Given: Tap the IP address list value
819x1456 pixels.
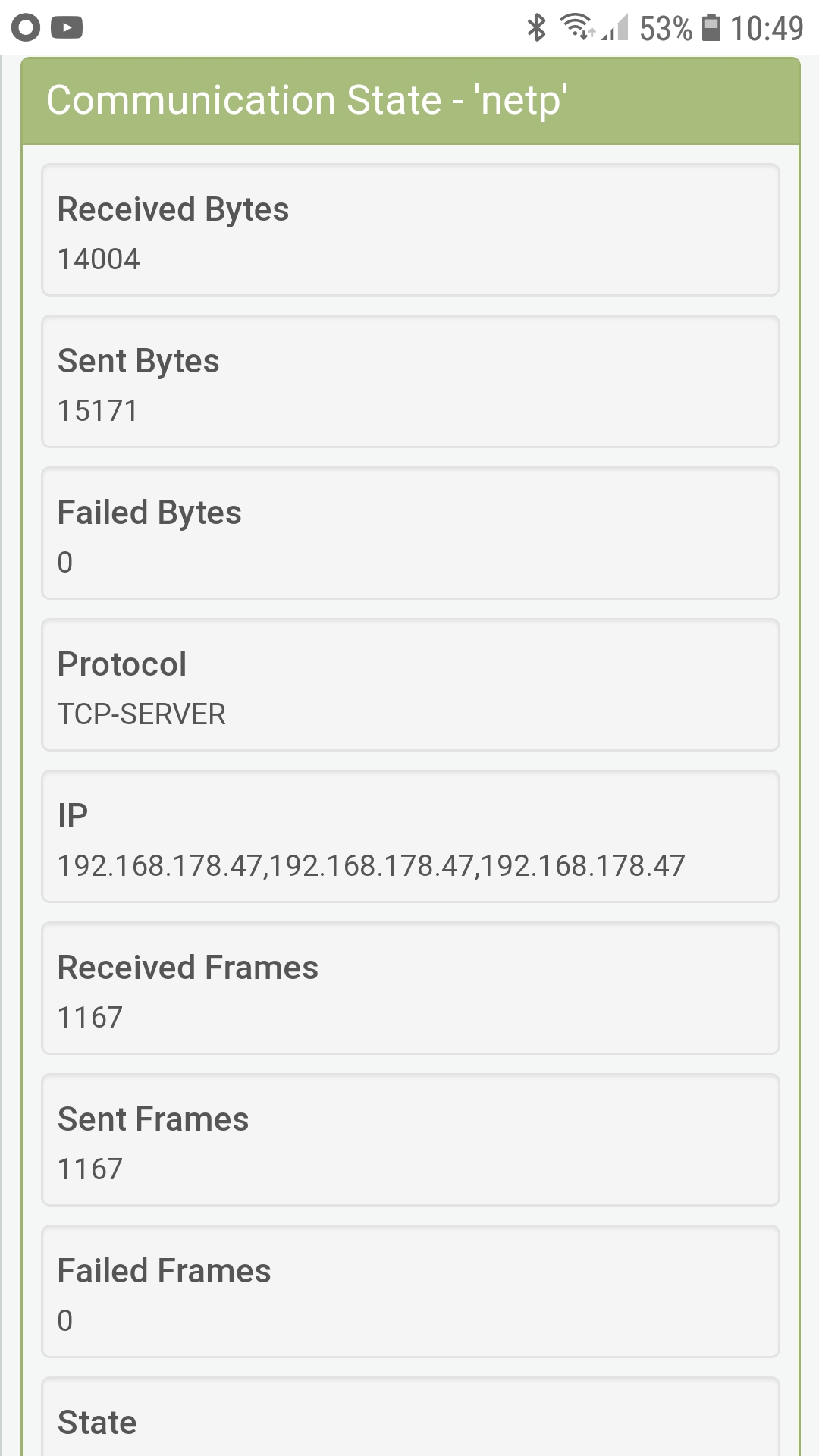Looking at the screenshot, I should pyautogui.click(x=372, y=866).
